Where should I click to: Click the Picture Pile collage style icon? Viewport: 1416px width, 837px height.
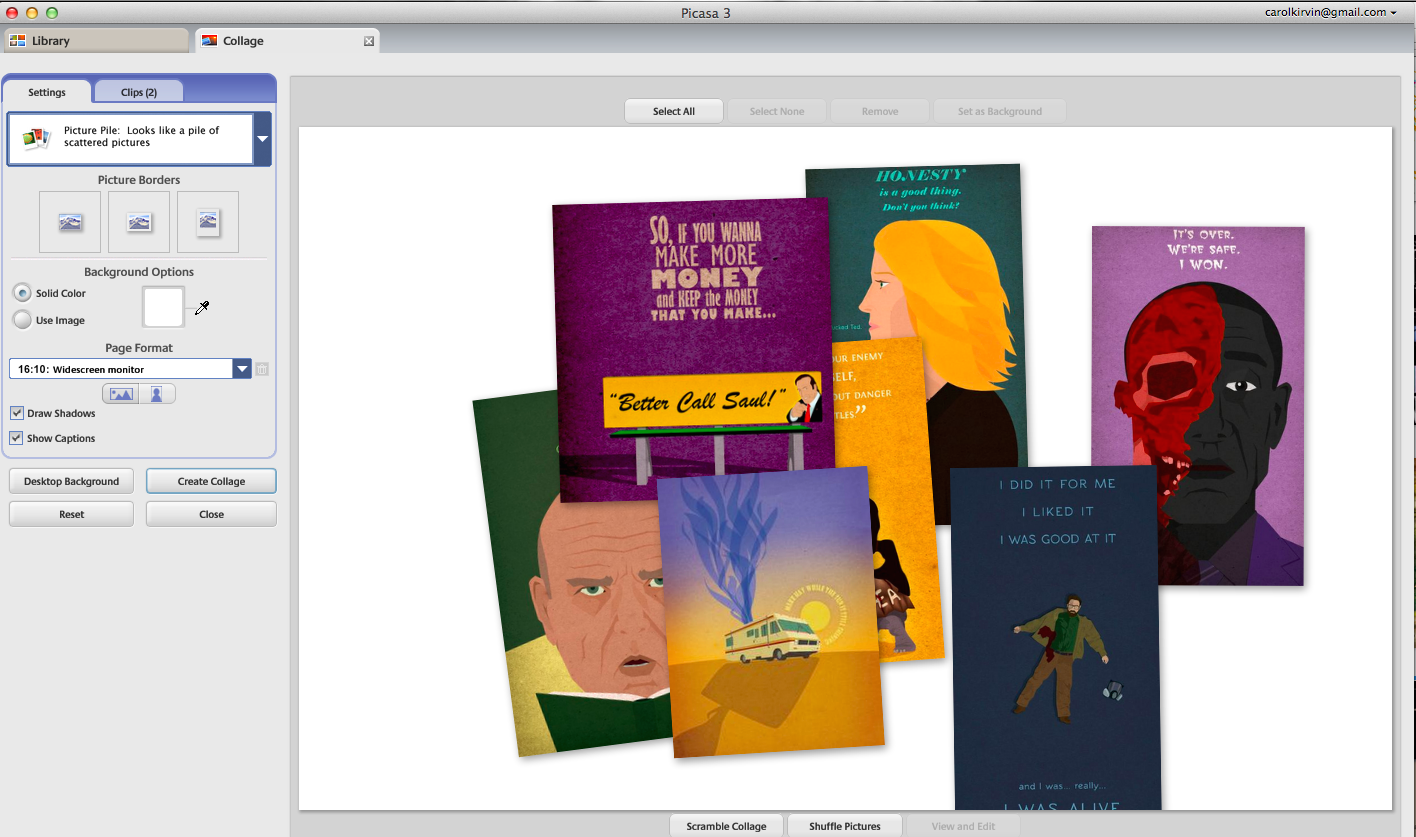37,138
